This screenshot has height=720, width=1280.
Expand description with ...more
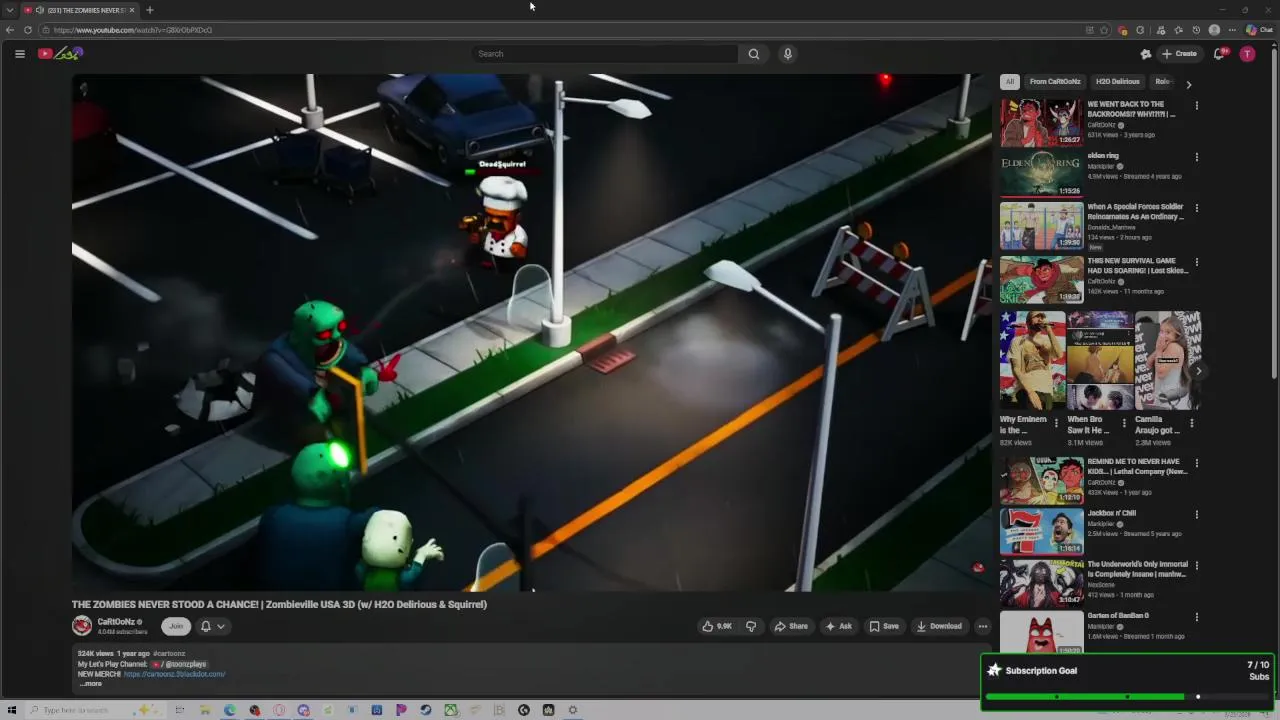90,684
